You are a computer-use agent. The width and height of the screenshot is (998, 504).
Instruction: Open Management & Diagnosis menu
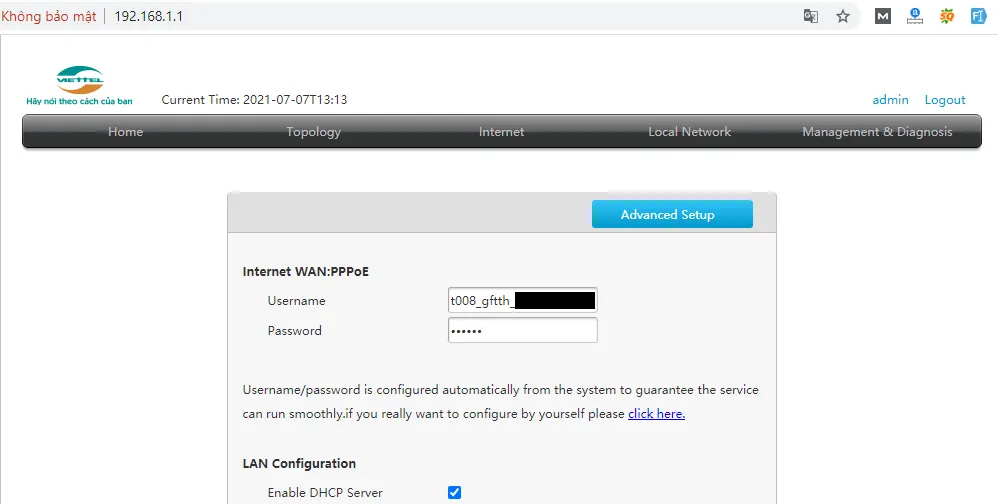pyautogui.click(x=877, y=132)
